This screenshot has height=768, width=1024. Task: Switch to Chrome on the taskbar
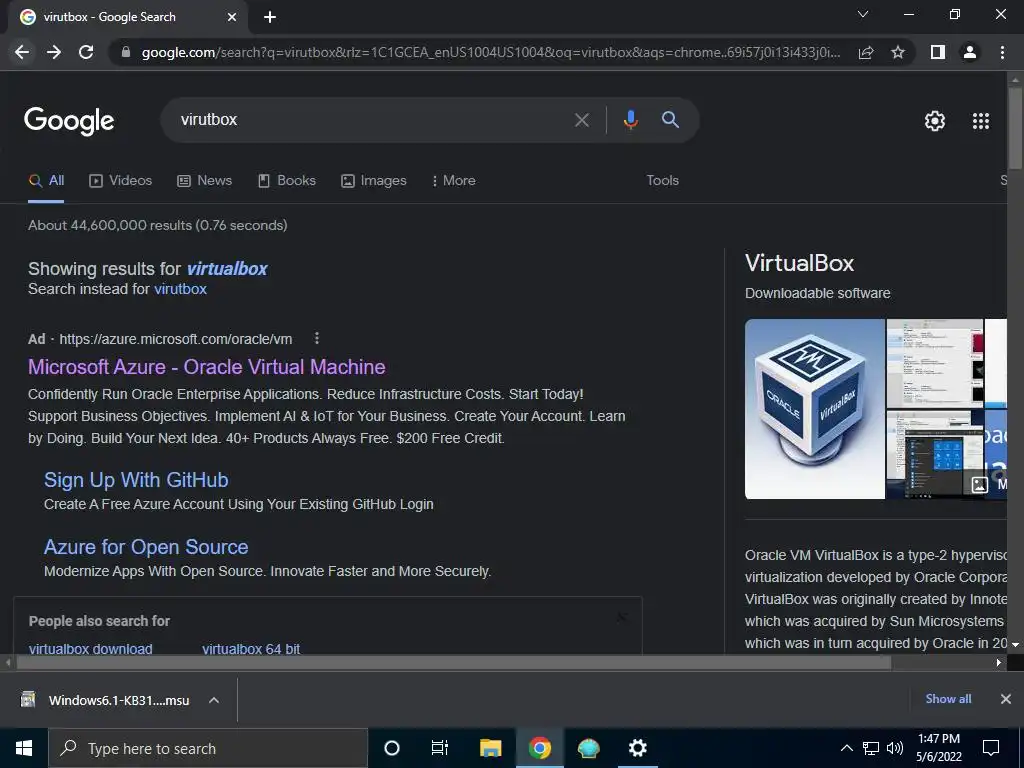pyautogui.click(x=539, y=748)
